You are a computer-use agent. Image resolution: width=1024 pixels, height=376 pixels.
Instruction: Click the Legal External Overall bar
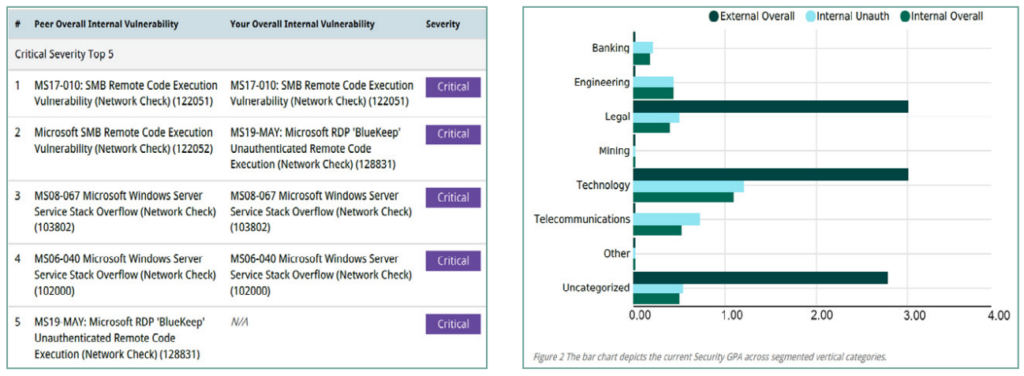coord(771,106)
